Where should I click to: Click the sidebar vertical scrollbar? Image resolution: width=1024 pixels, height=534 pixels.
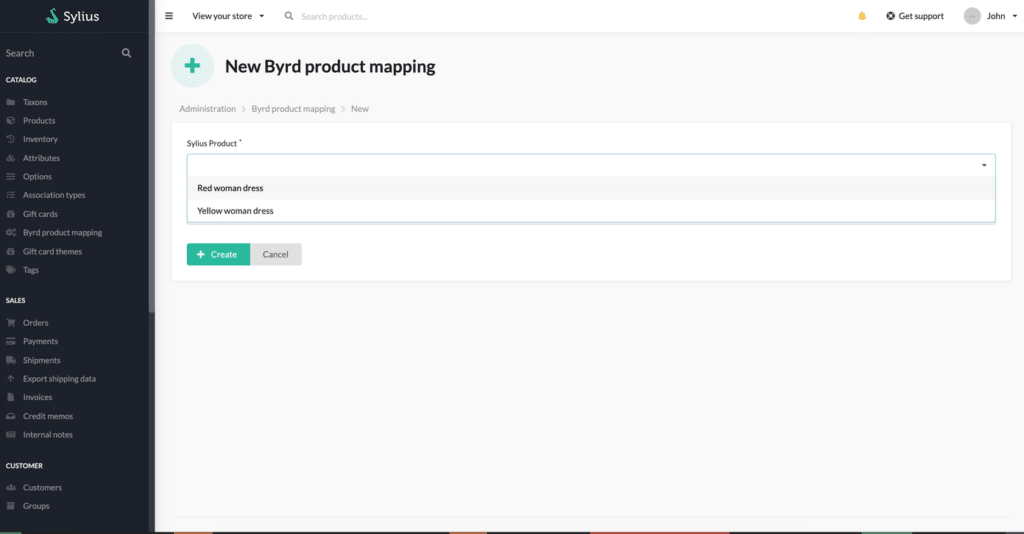click(152, 157)
